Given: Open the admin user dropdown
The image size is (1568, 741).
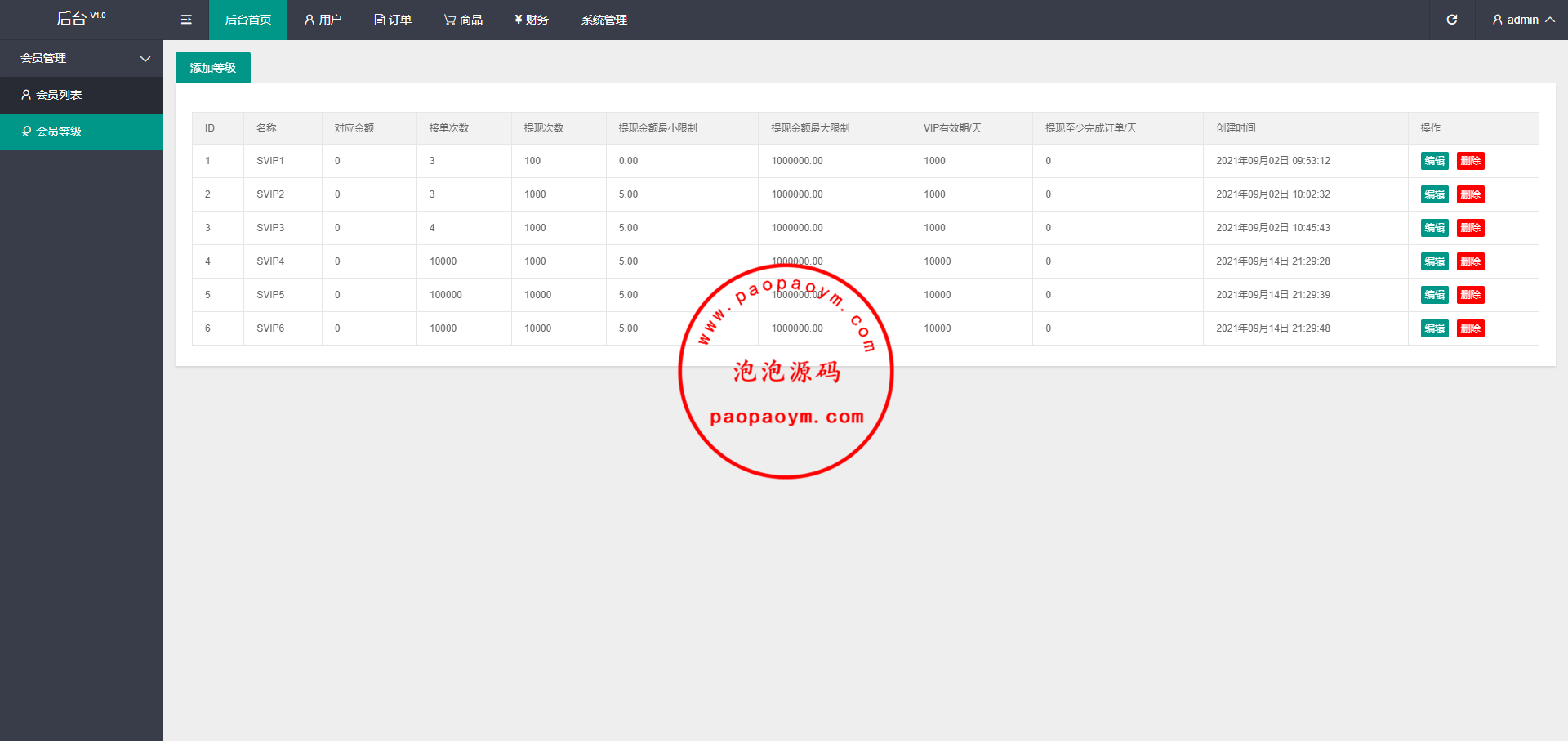Looking at the screenshot, I should (1523, 20).
